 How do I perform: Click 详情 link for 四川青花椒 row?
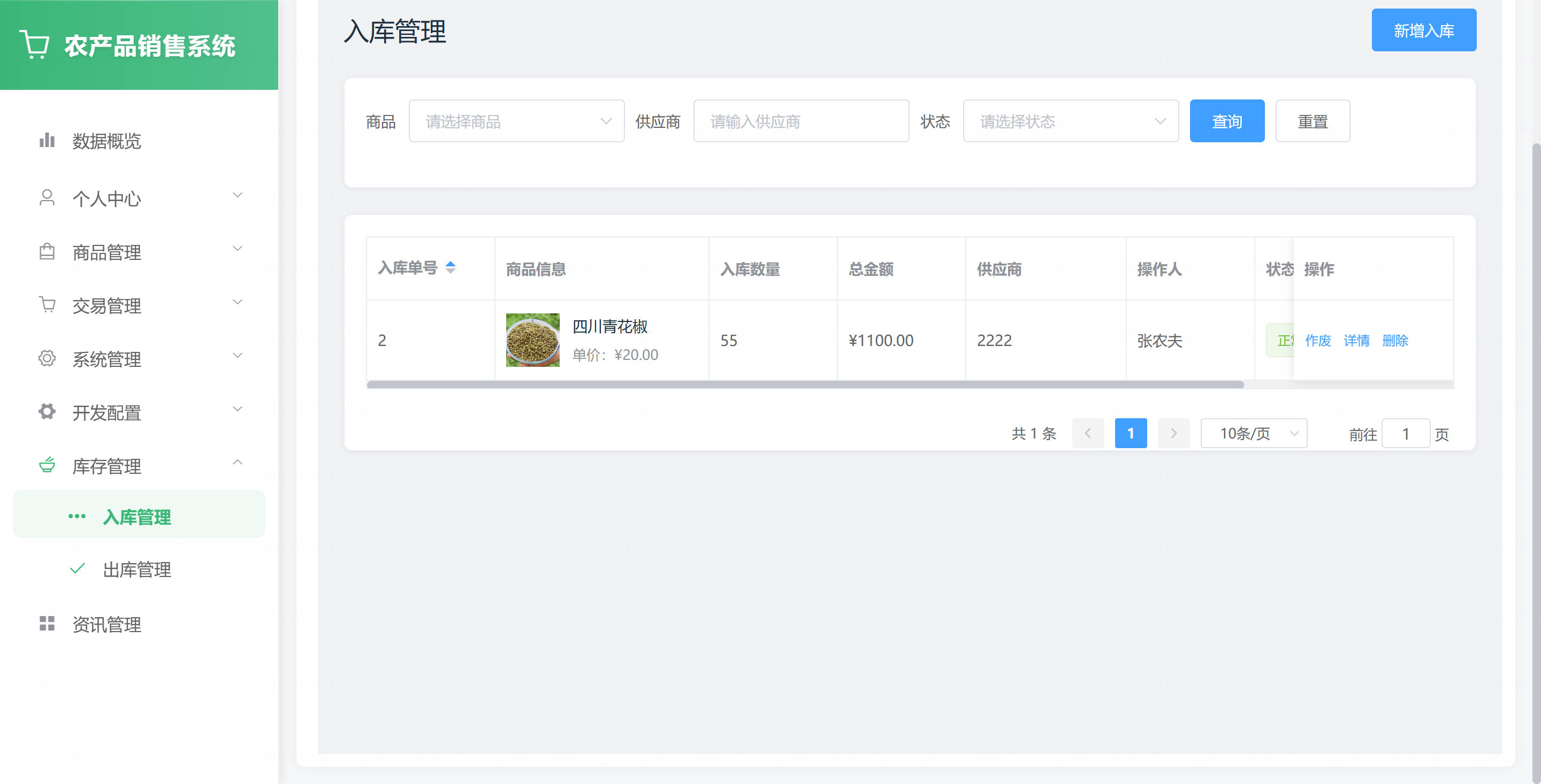1357,340
